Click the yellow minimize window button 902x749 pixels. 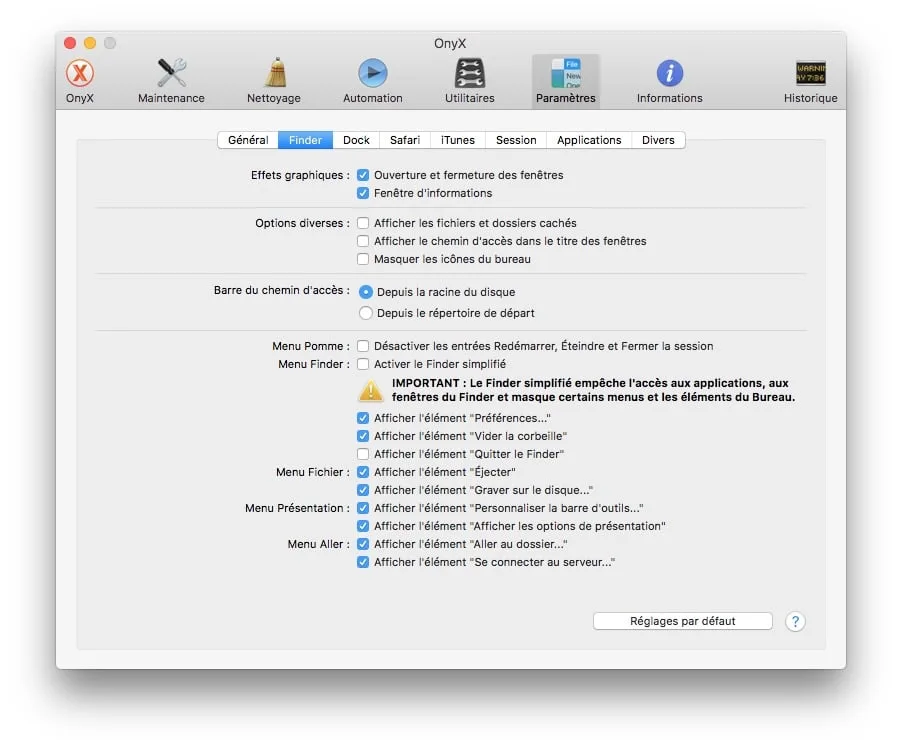[x=90, y=43]
